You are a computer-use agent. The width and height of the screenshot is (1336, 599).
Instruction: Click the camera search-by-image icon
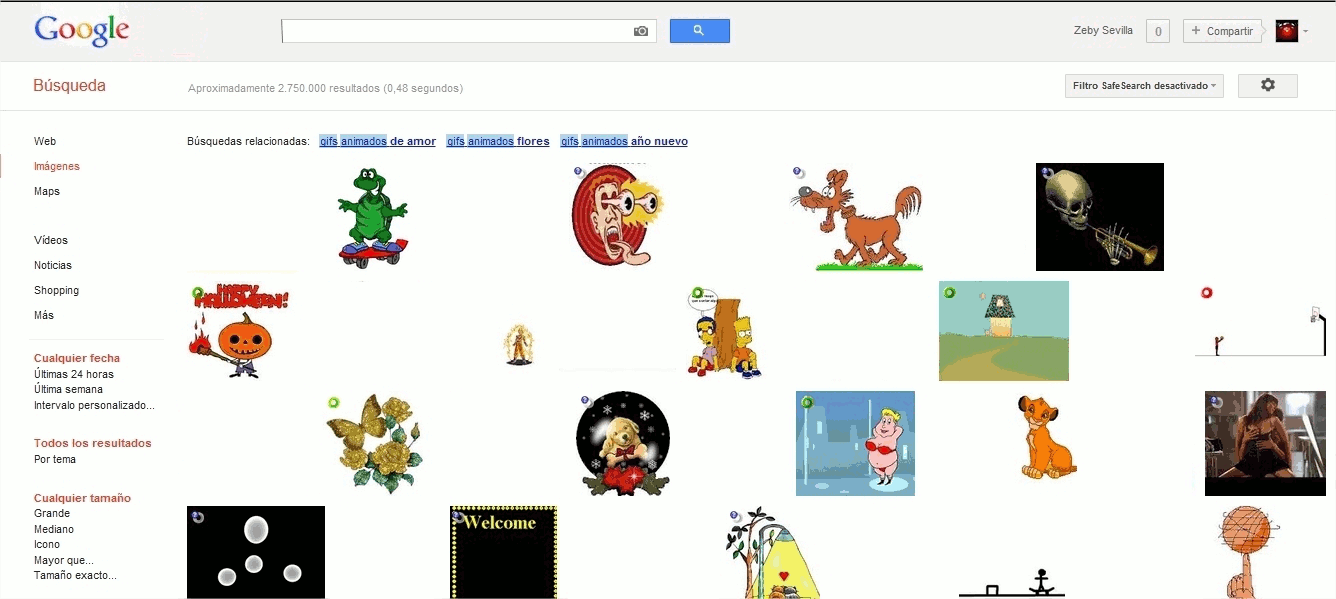coord(641,31)
